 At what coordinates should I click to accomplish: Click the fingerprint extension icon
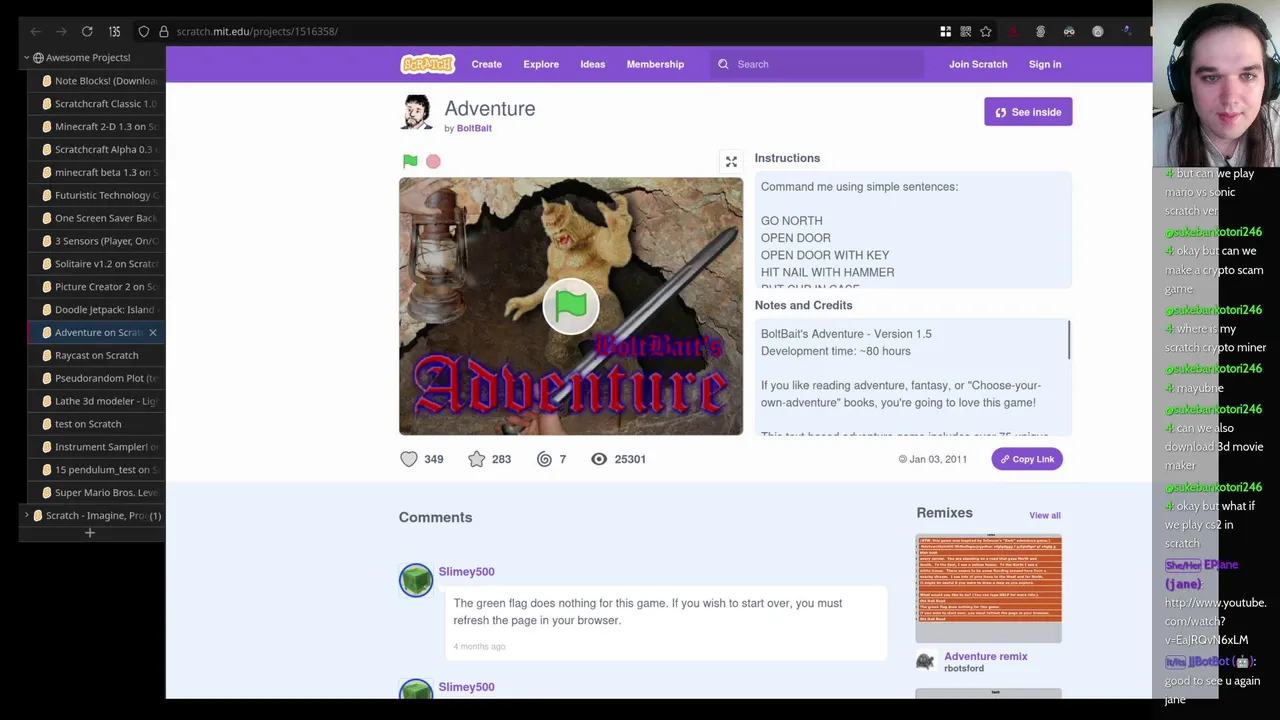click(x=1040, y=32)
